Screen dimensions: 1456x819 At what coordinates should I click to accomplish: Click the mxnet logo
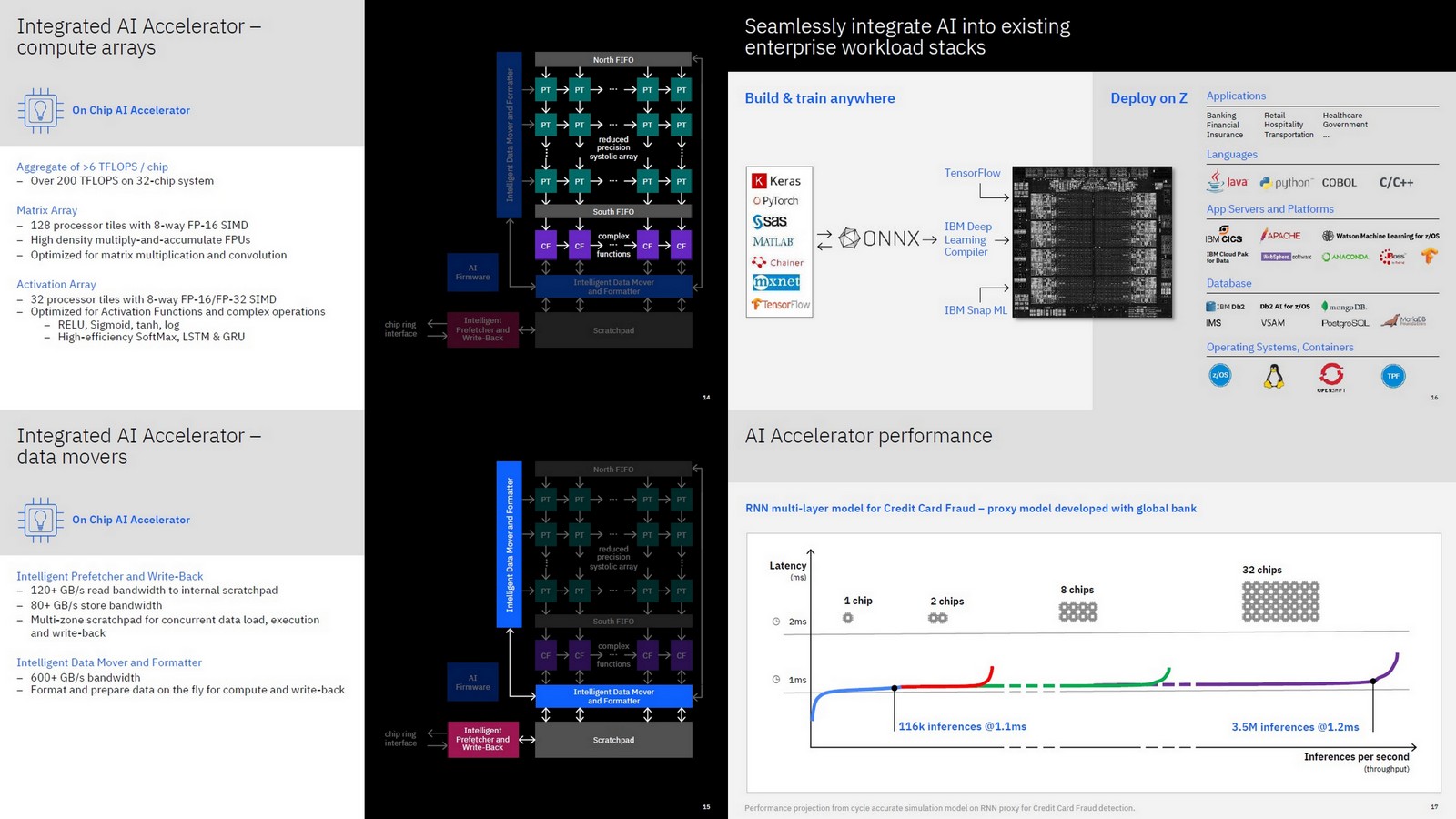(x=778, y=282)
